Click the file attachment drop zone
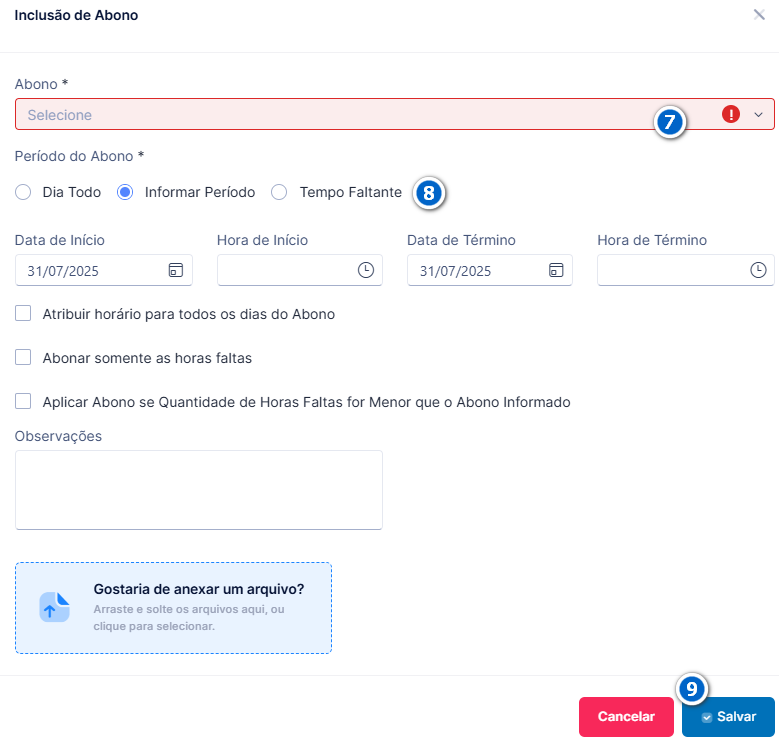 (173, 608)
